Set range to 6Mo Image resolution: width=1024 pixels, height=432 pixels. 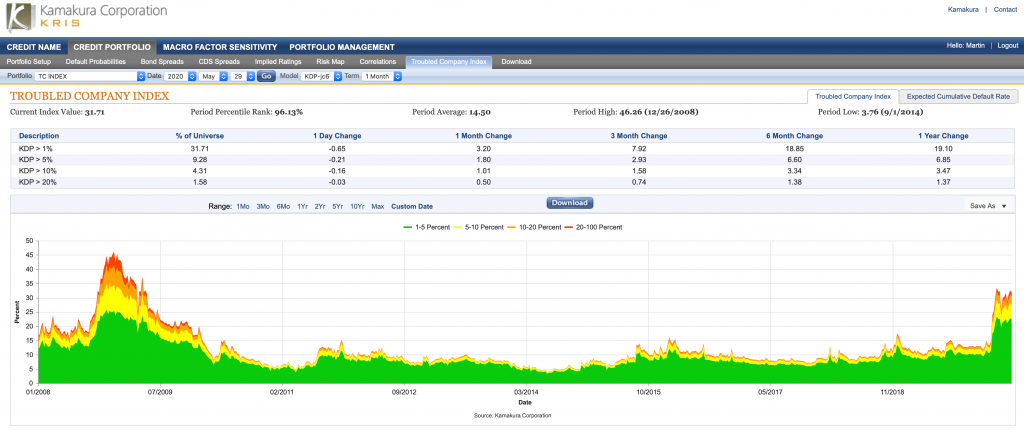tap(283, 206)
